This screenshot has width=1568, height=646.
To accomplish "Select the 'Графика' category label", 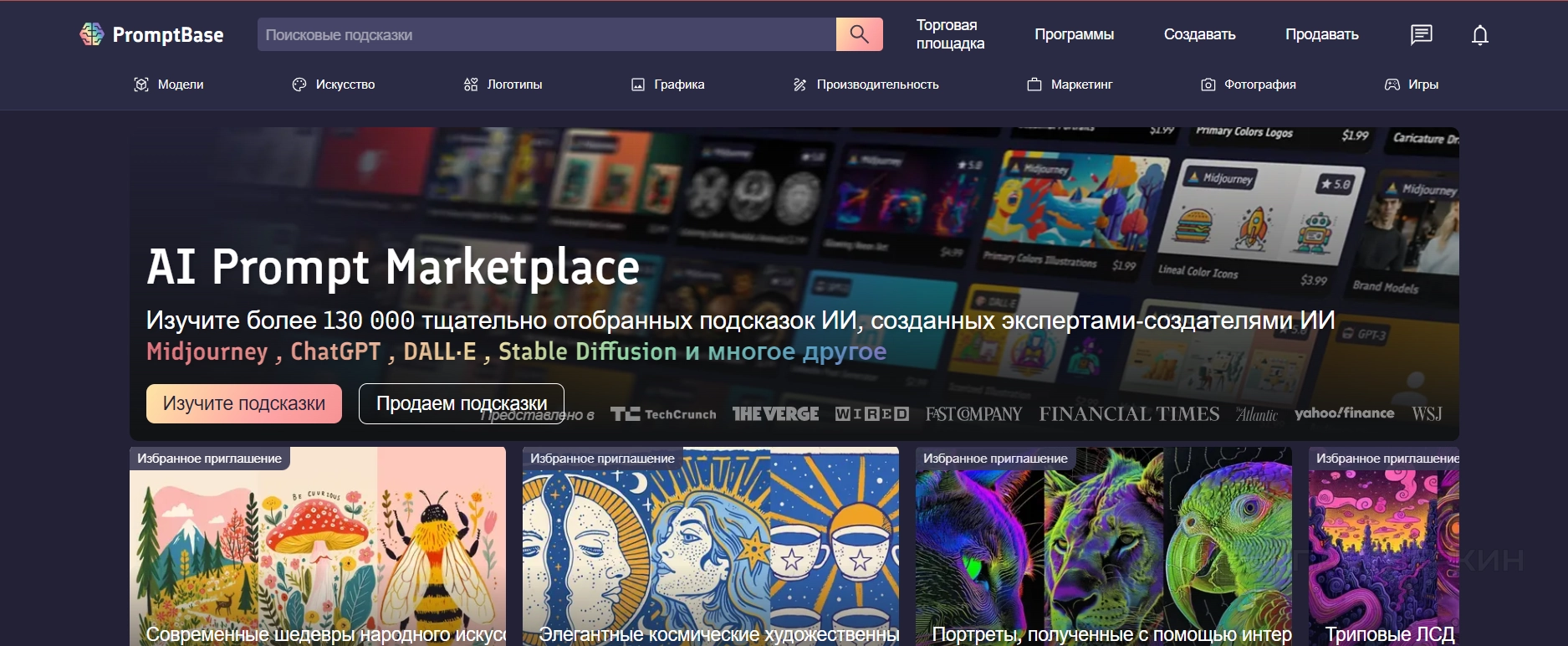I will pyautogui.click(x=679, y=85).
